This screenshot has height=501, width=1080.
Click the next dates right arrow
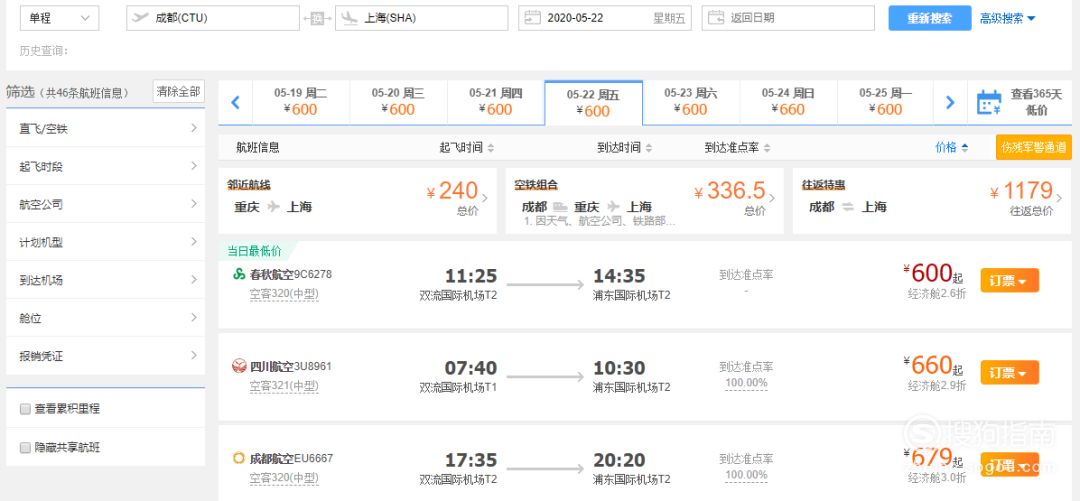pos(950,102)
